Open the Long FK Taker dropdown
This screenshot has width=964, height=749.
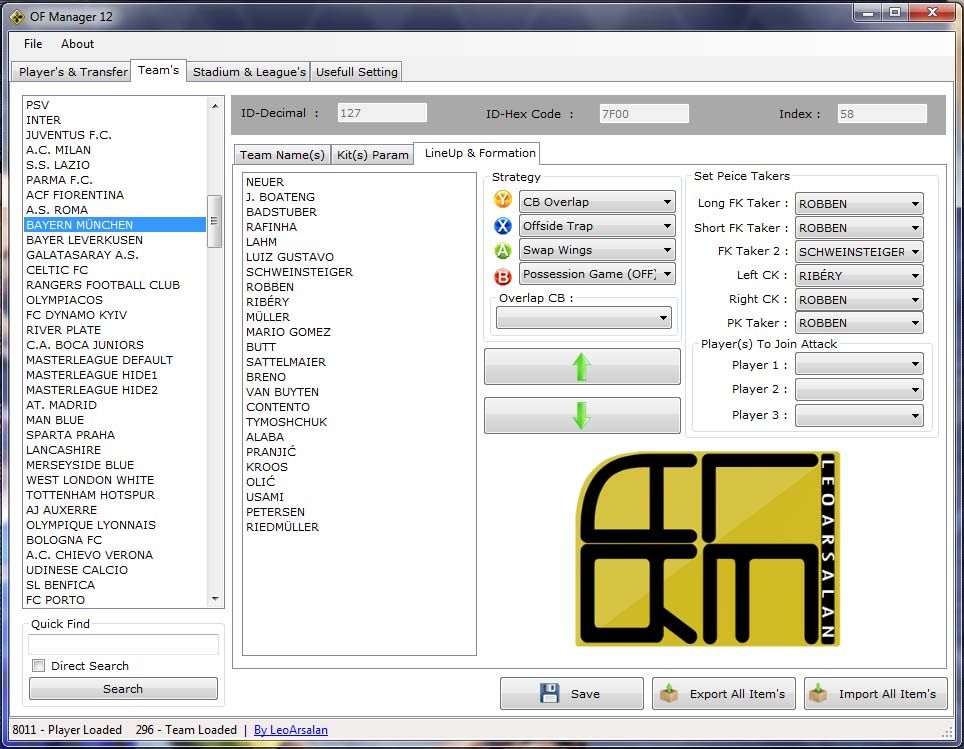pos(858,204)
